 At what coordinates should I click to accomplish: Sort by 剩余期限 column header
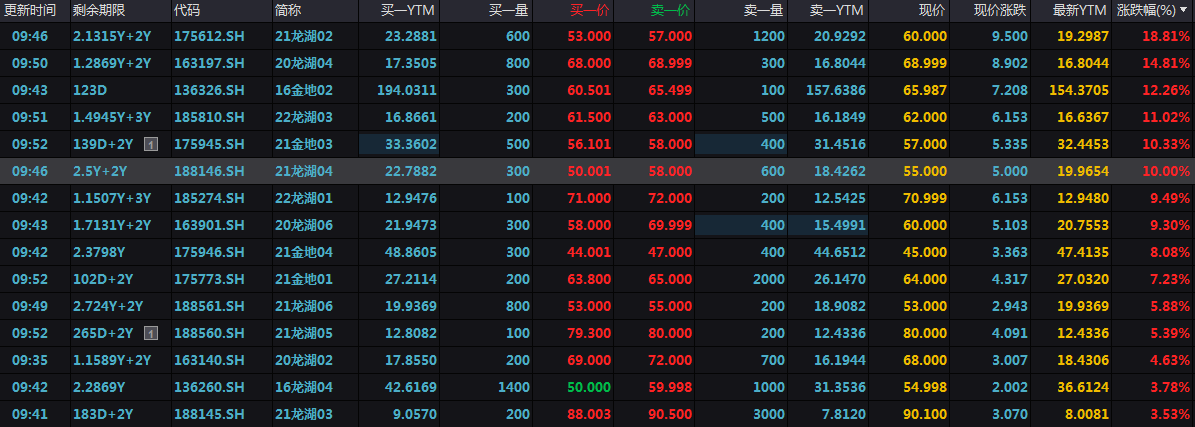pyautogui.click(x=99, y=11)
